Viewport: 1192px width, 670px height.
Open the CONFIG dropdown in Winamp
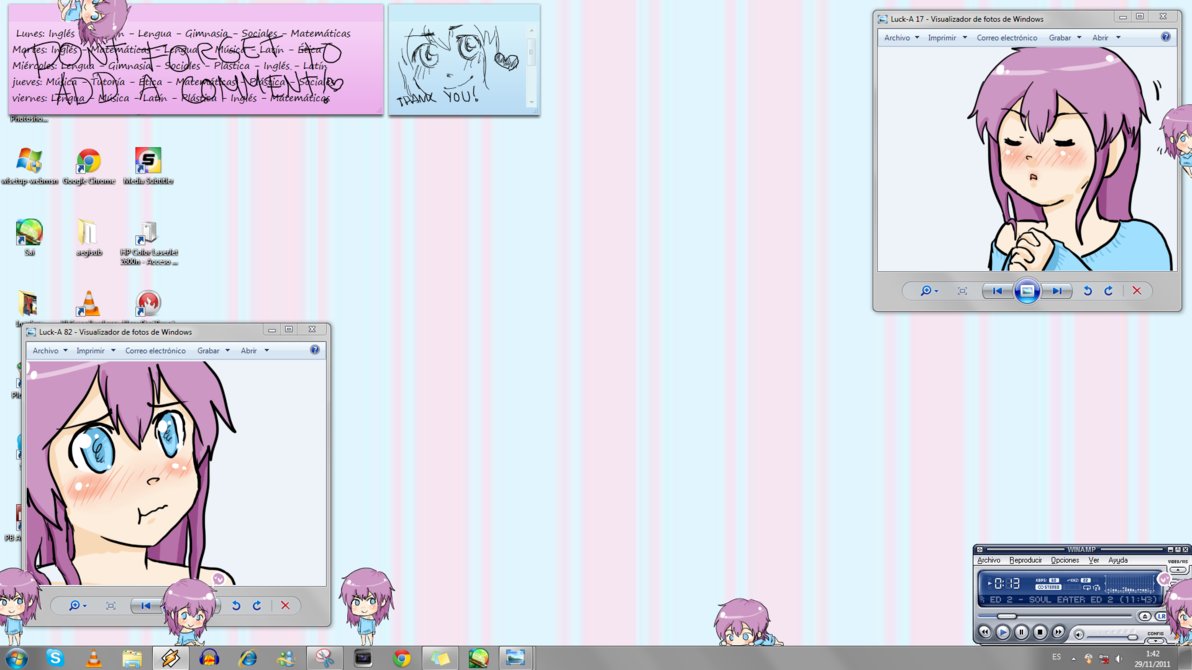coord(1156,640)
